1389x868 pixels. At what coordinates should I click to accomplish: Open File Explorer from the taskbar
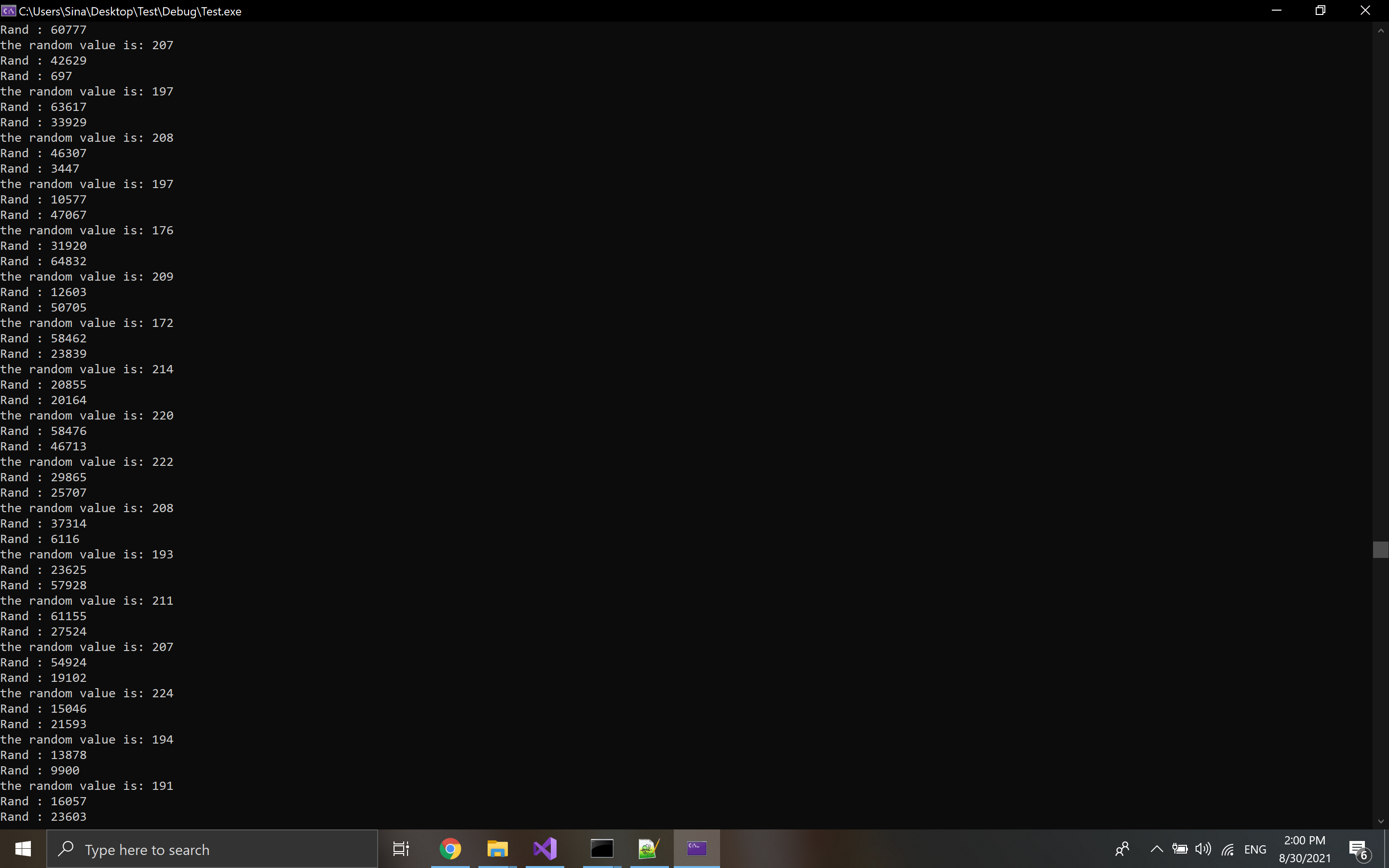(497, 849)
